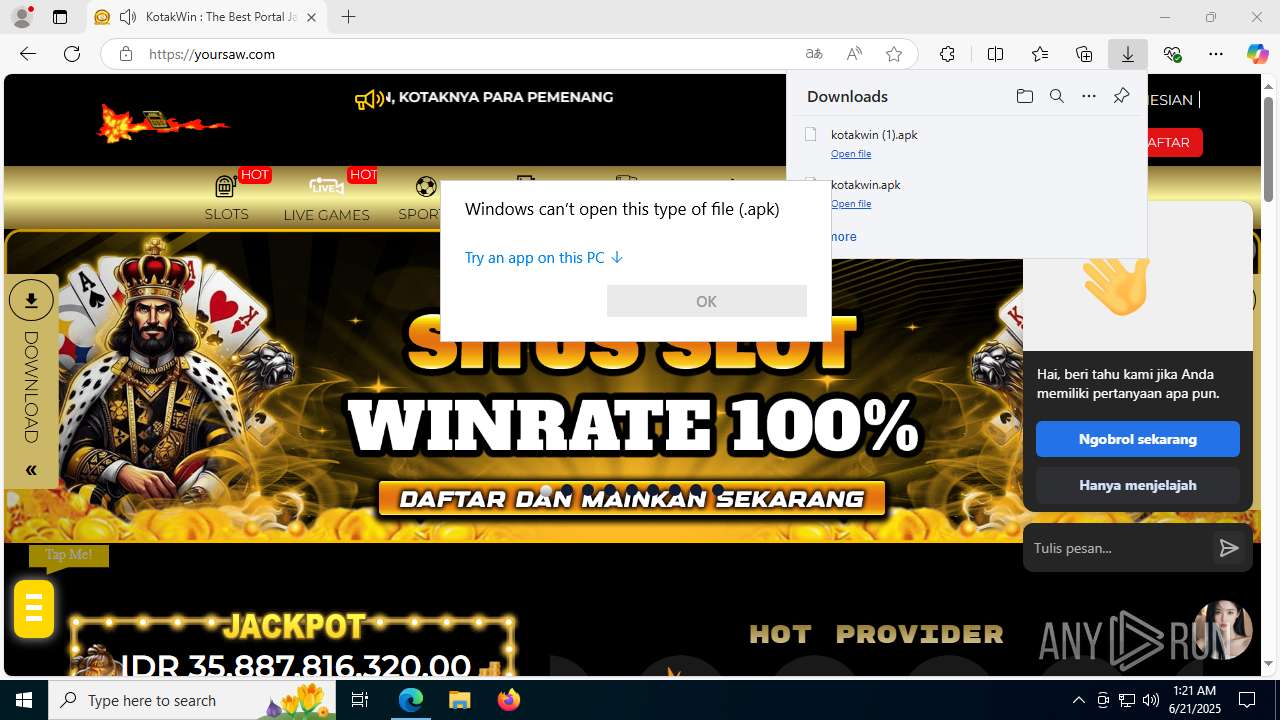Open the tab actions menu icon

pyautogui.click(x=60, y=17)
